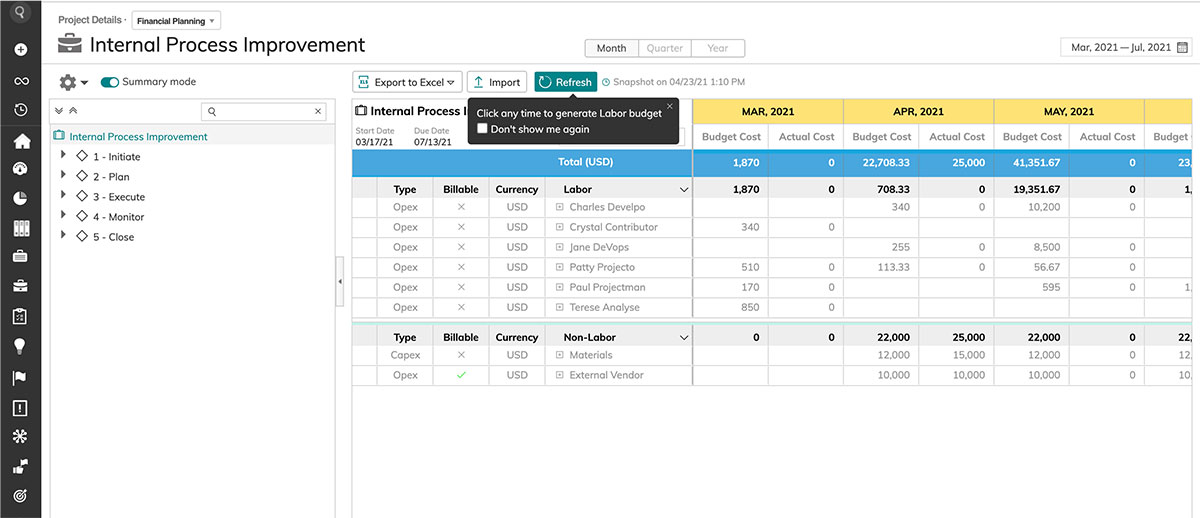This screenshot has width=1200, height=518.
Task: Click the MAR, 2021 column header
Action: click(x=768, y=112)
